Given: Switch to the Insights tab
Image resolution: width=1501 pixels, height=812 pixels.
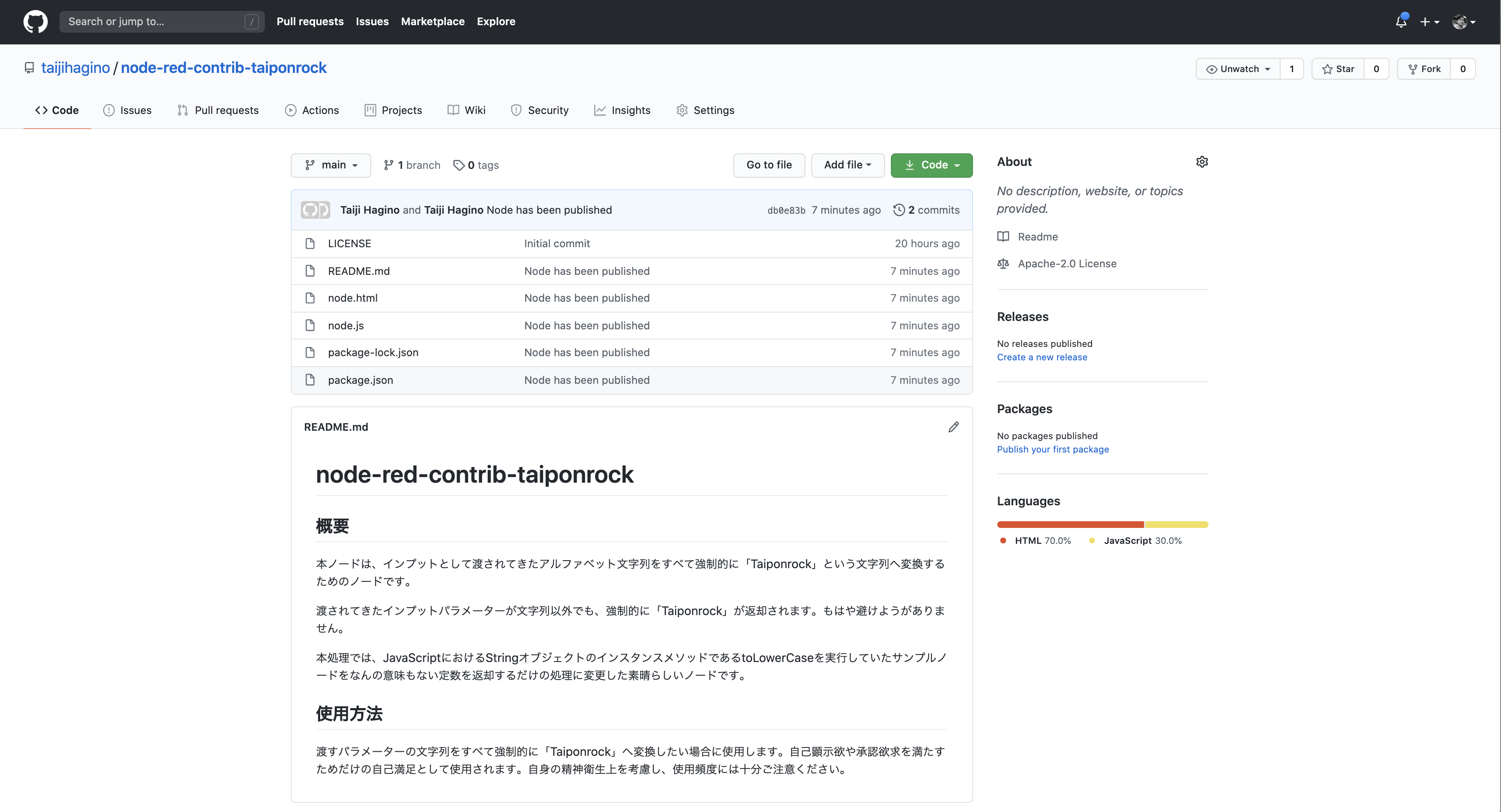Looking at the screenshot, I should click(622, 110).
